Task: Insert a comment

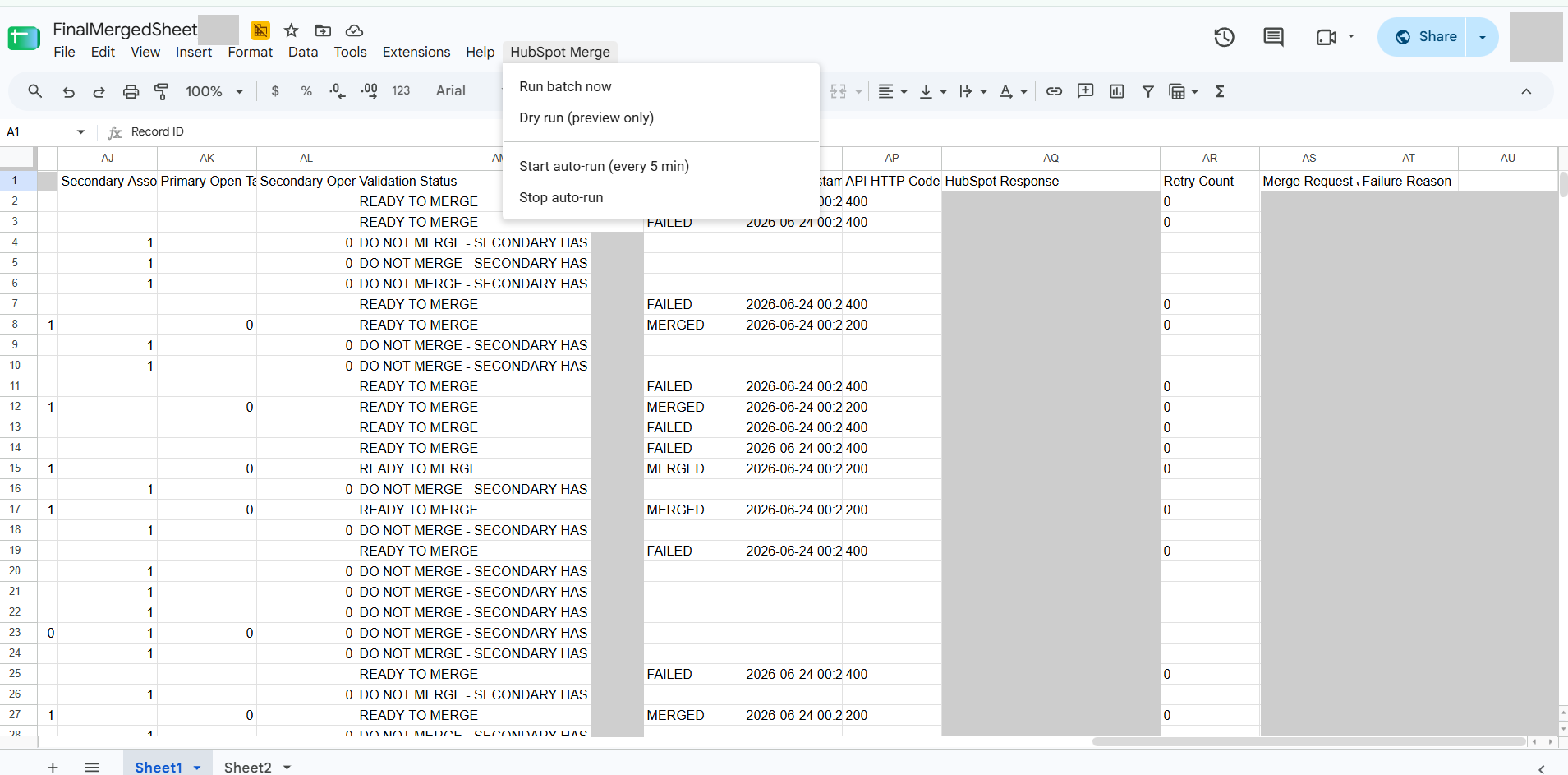Action: pos(1085,91)
